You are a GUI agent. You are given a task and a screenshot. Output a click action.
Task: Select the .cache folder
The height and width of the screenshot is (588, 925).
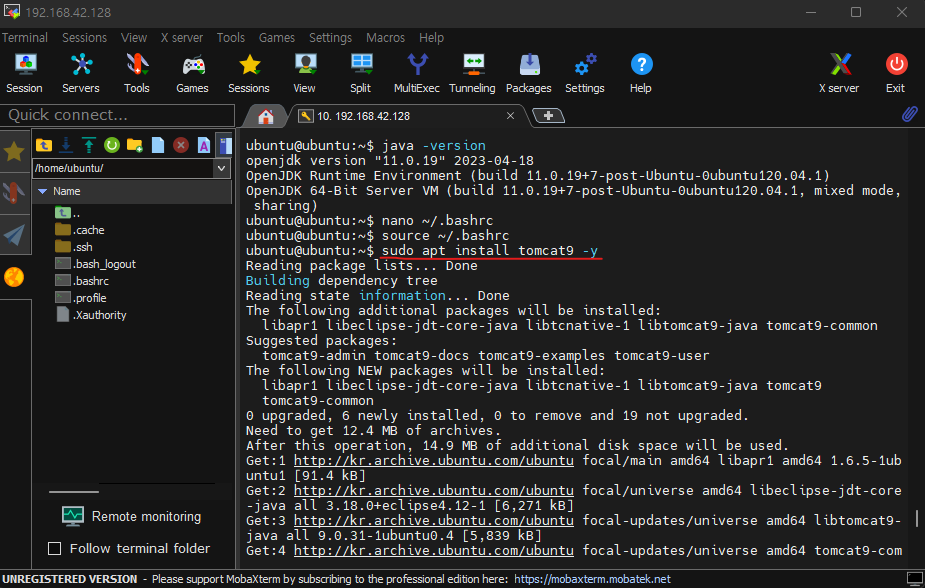[x=80, y=230]
